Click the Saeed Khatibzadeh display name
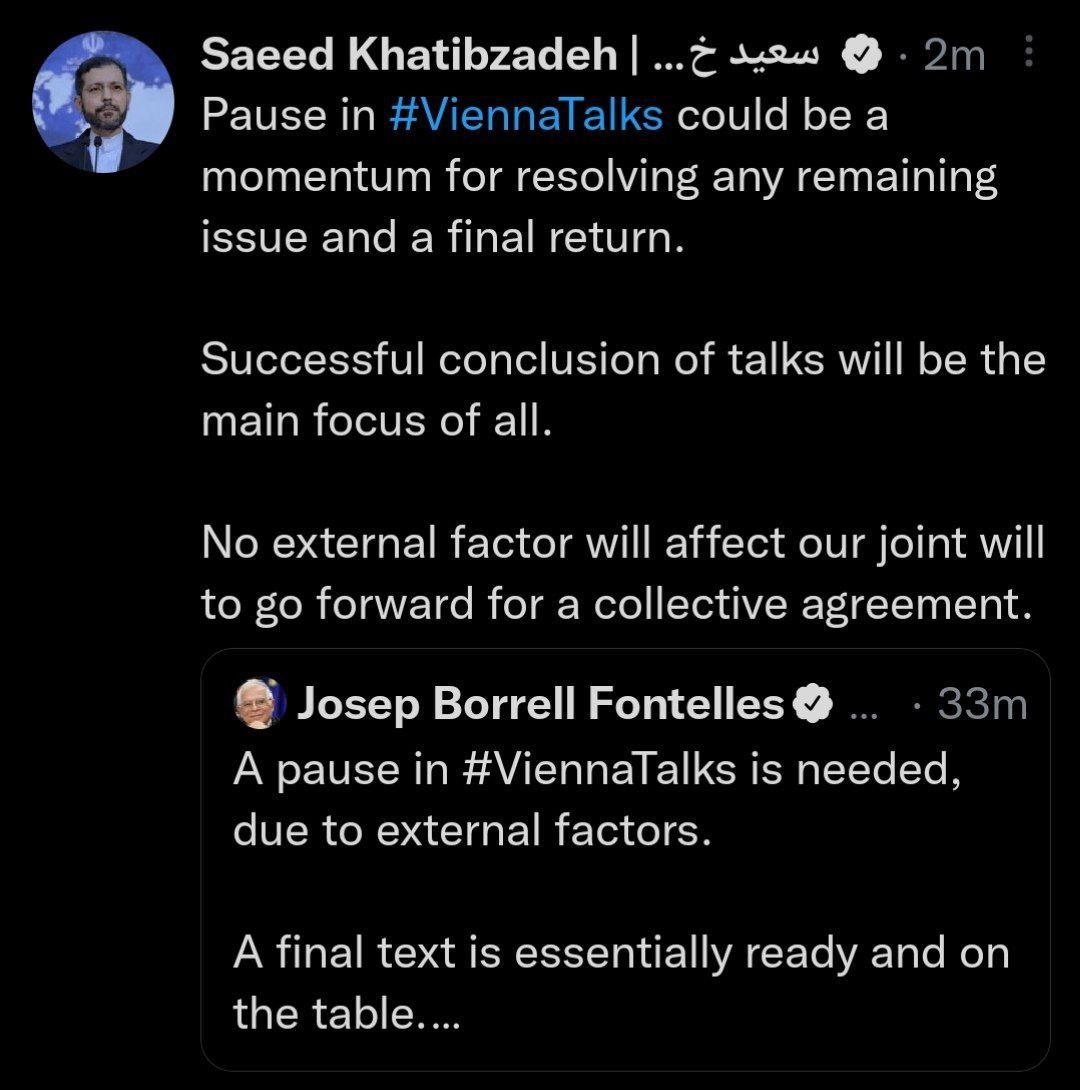 (x=409, y=54)
